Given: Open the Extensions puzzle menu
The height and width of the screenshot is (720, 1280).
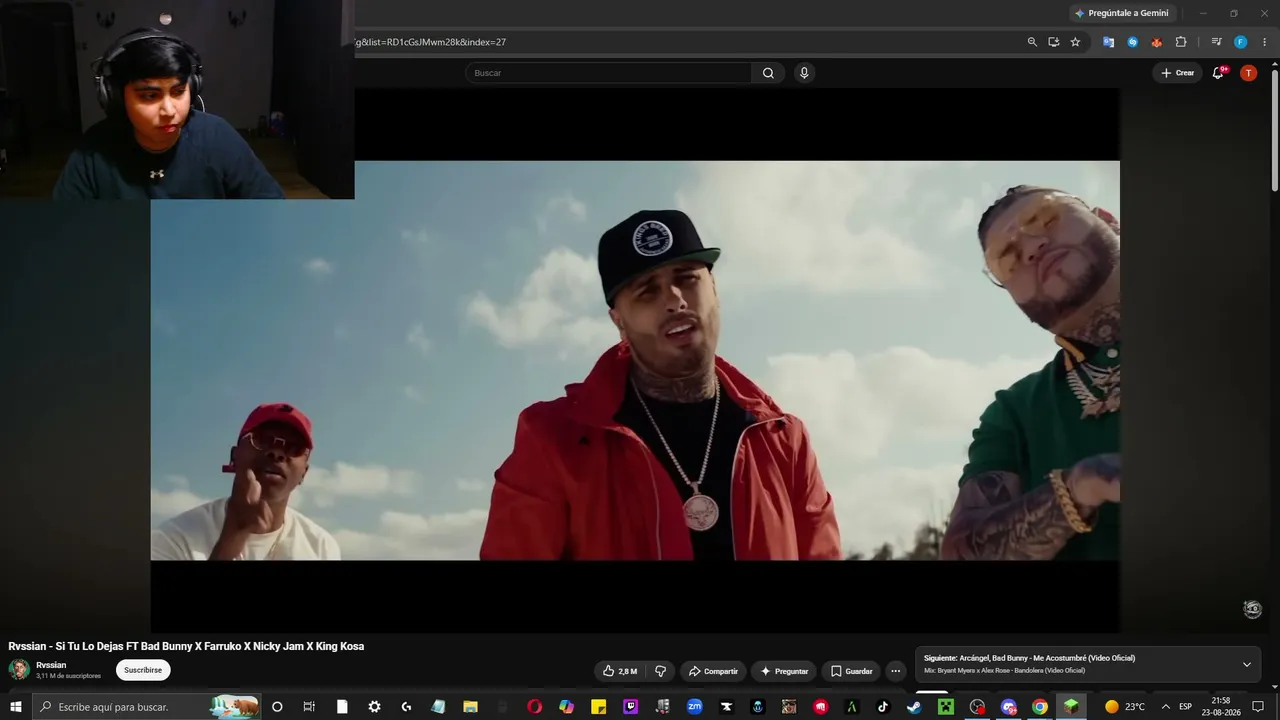Looking at the screenshot, I should pyautogui.click(x=1180, y=42).
